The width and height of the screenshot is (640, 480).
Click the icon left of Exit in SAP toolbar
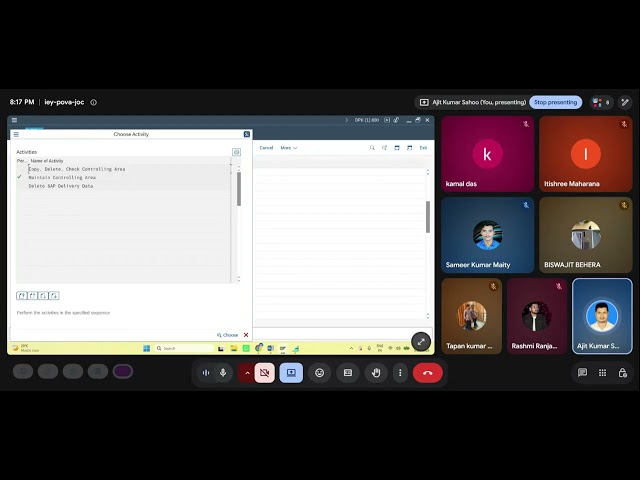pos(409,148)
